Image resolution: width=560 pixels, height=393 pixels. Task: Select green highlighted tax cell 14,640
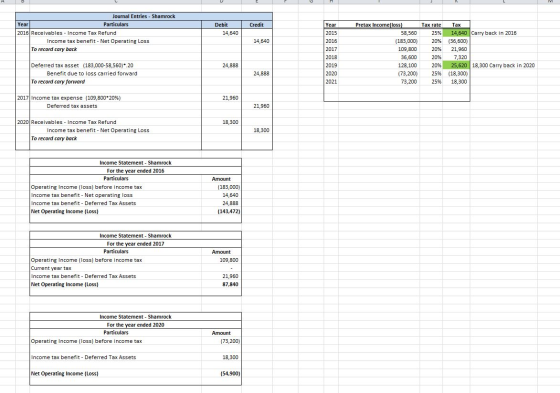(x=456, y=33)
